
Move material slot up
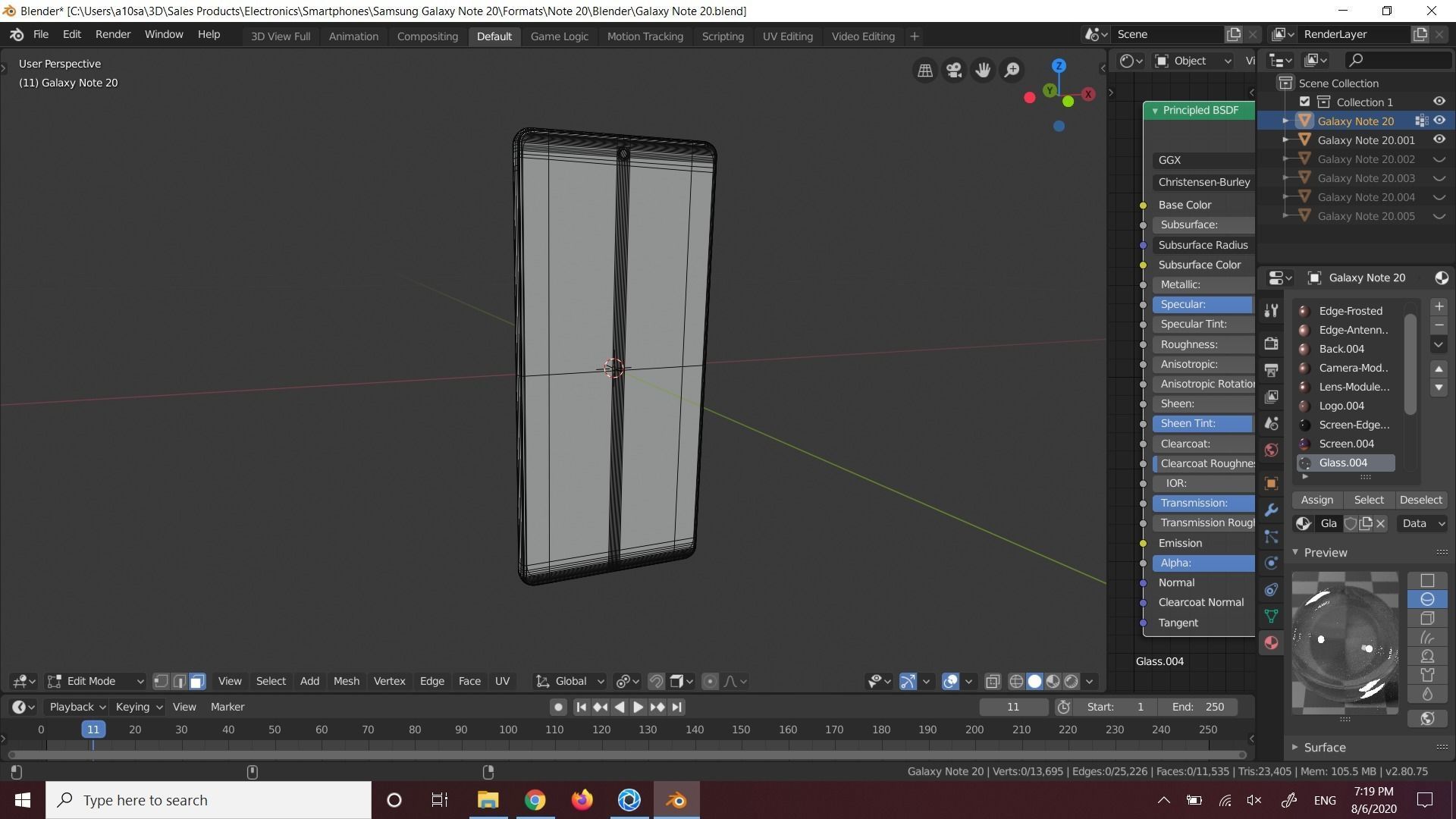point(1439,369)
